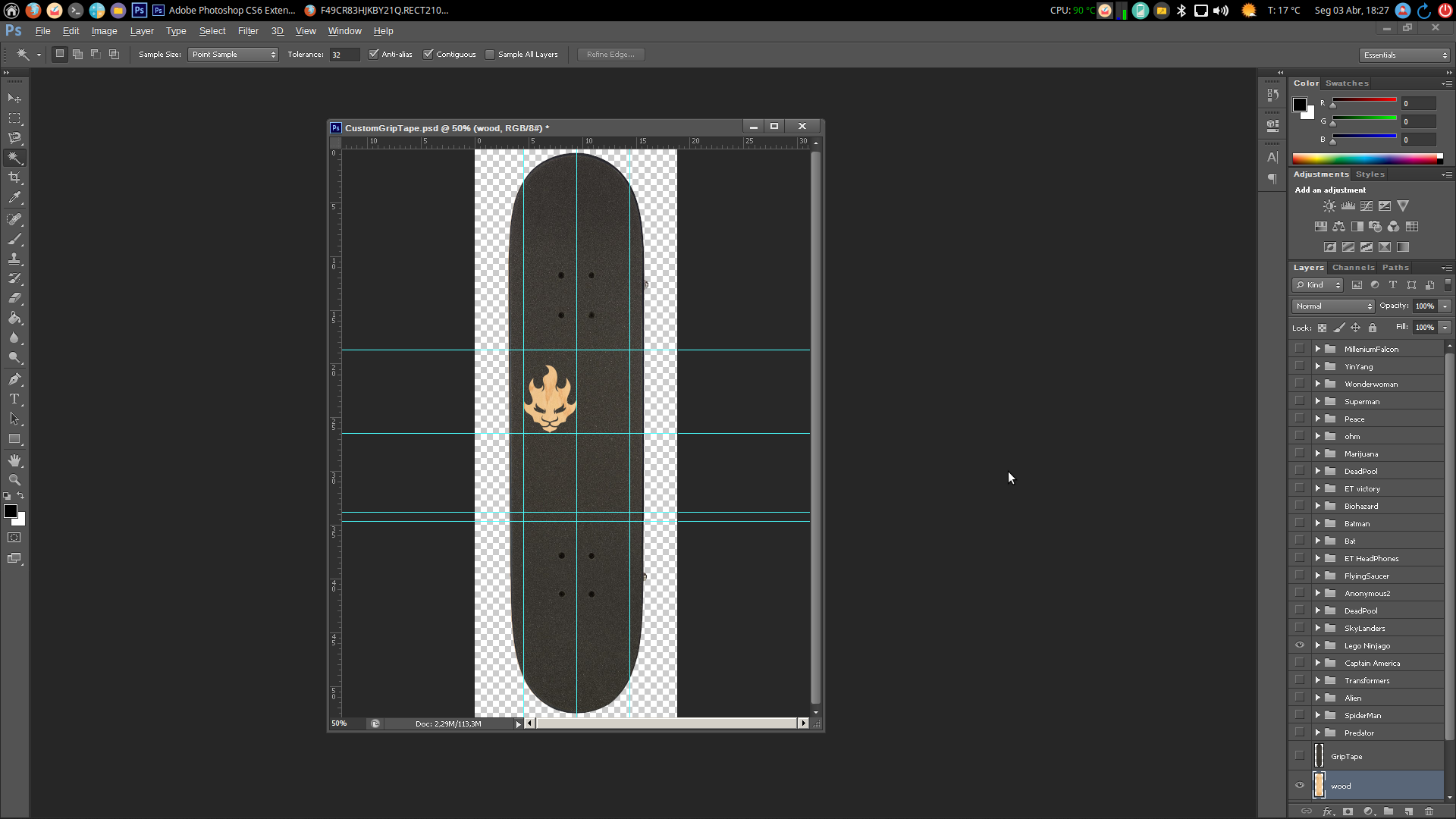Viewport: 1456px width, 819px height.
Task: Open the Essentials workspace dropdown
Action: point(1404,55)
